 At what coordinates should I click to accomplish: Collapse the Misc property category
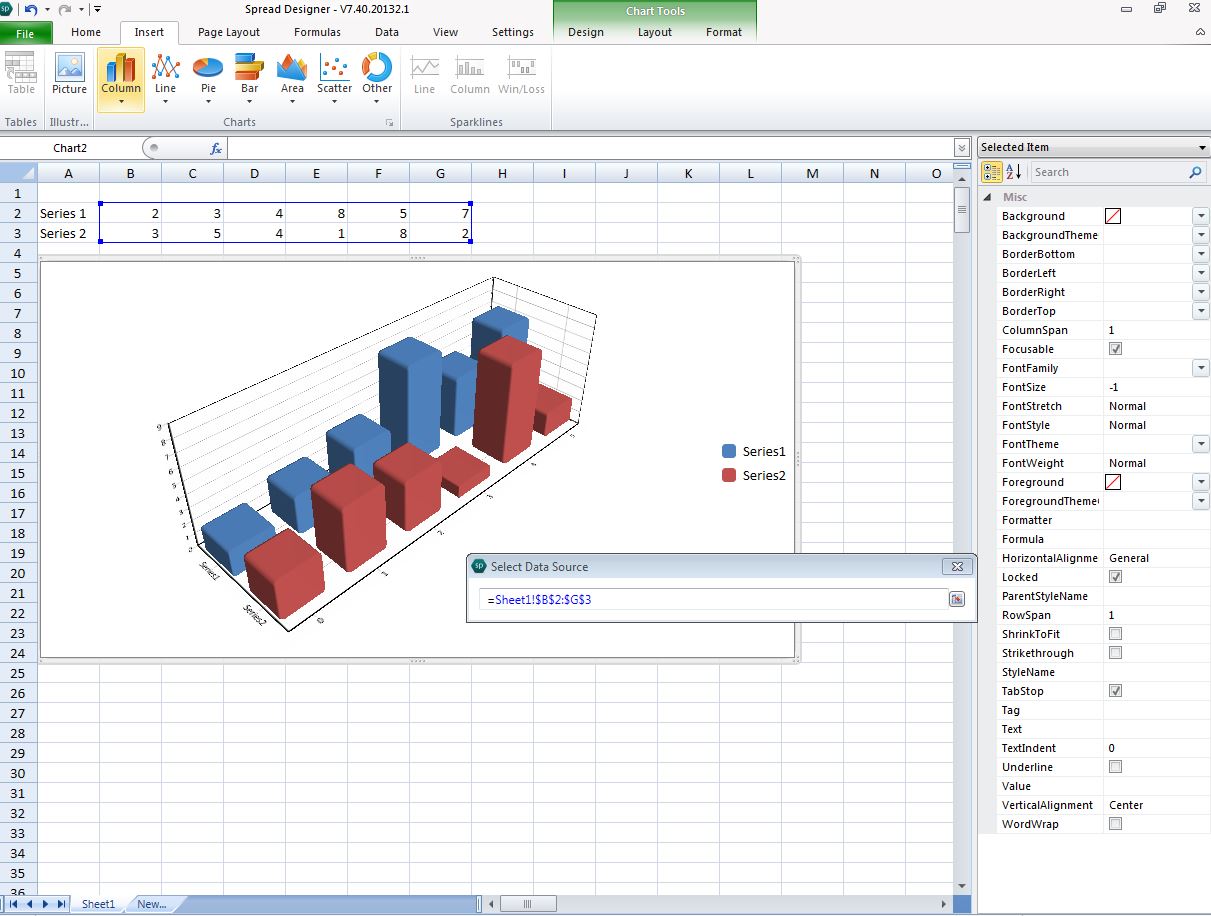(x=989, y=197)
